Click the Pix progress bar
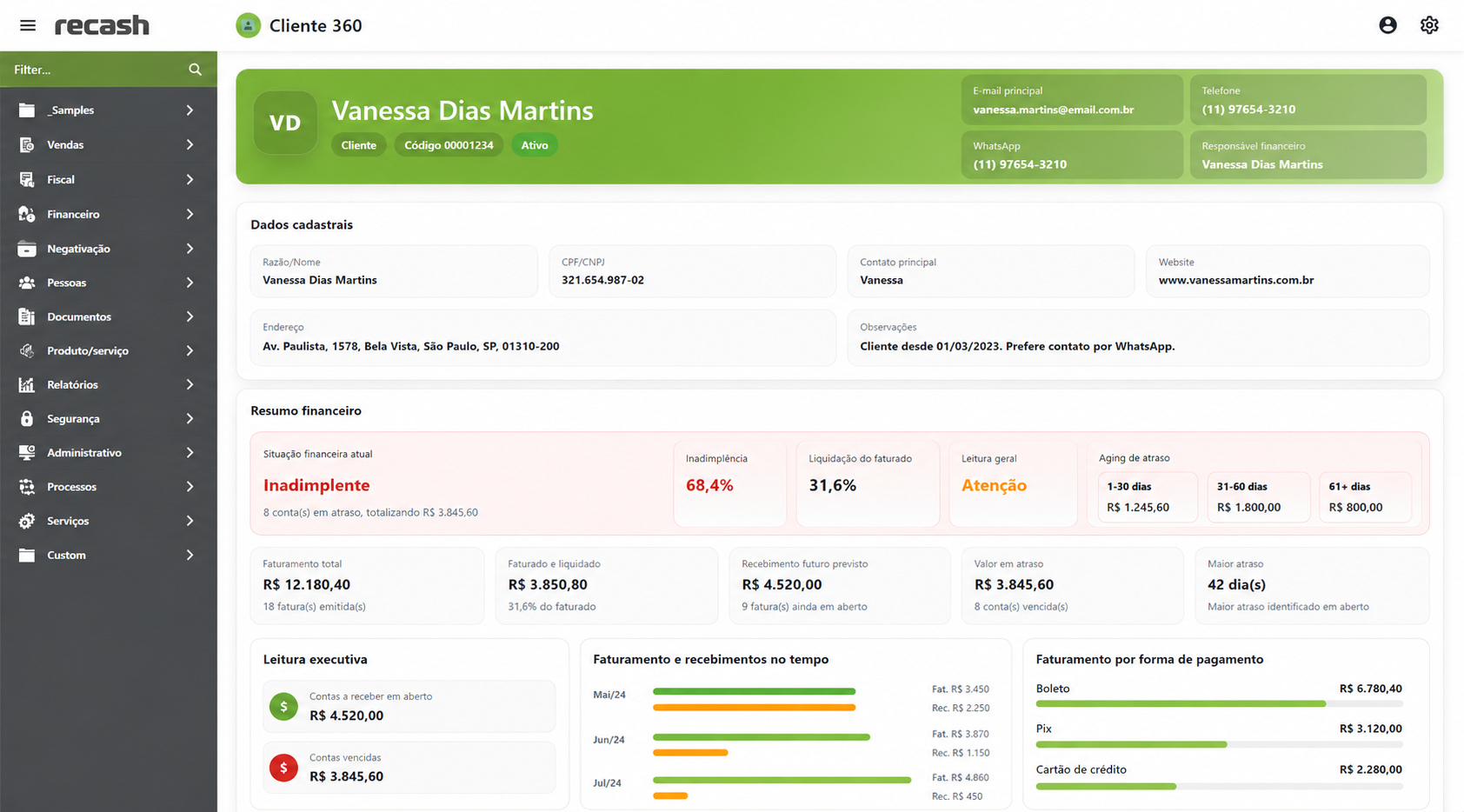This screenshot has width=1464, height=812. (x=1219, y=744)
